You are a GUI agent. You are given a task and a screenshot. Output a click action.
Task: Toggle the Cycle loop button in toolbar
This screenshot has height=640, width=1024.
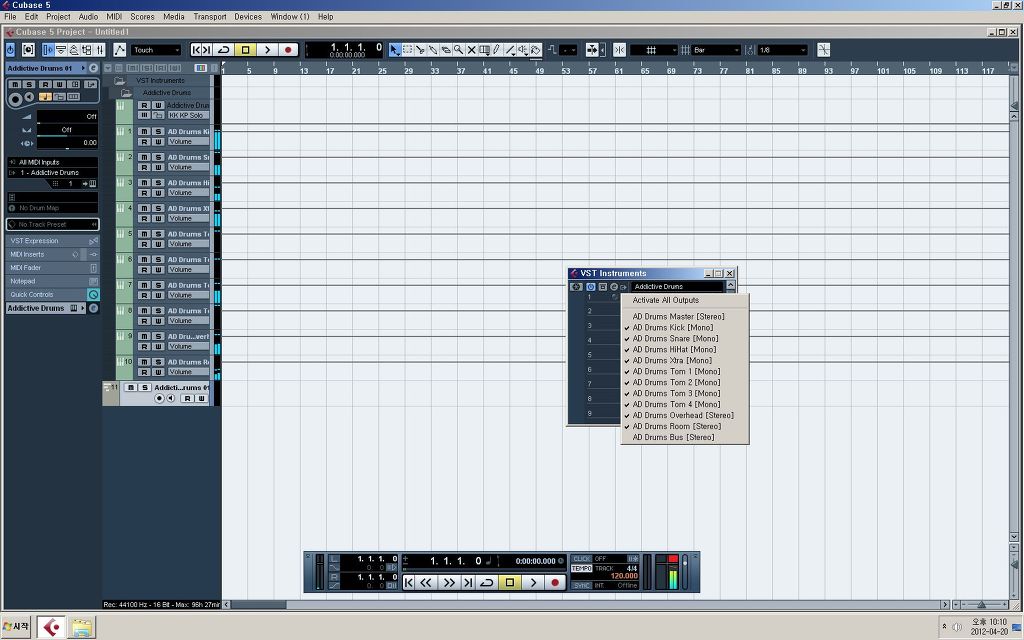[x=223, y=50]
